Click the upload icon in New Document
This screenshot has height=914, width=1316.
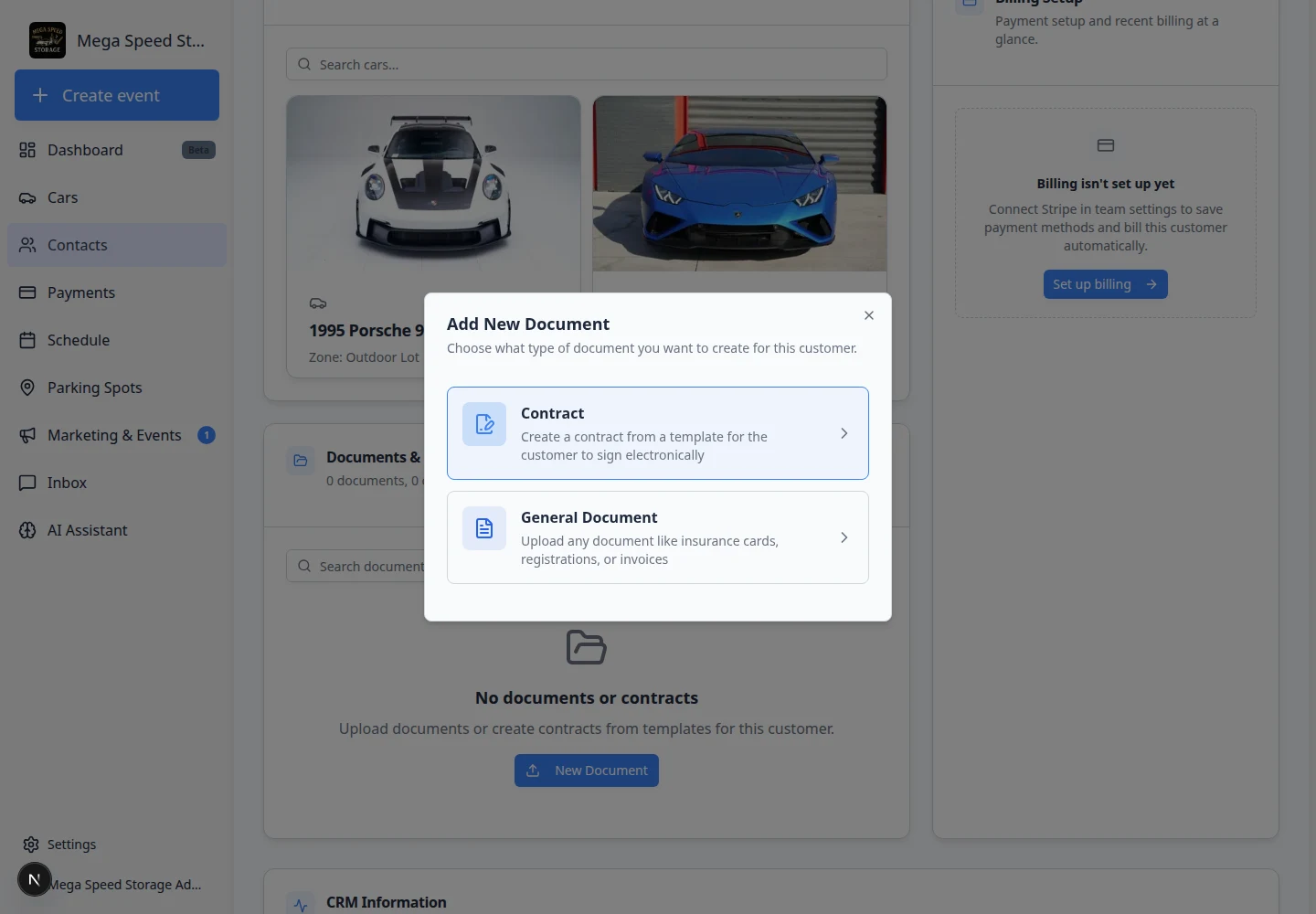pyautogui.click(x=533, y=771)
